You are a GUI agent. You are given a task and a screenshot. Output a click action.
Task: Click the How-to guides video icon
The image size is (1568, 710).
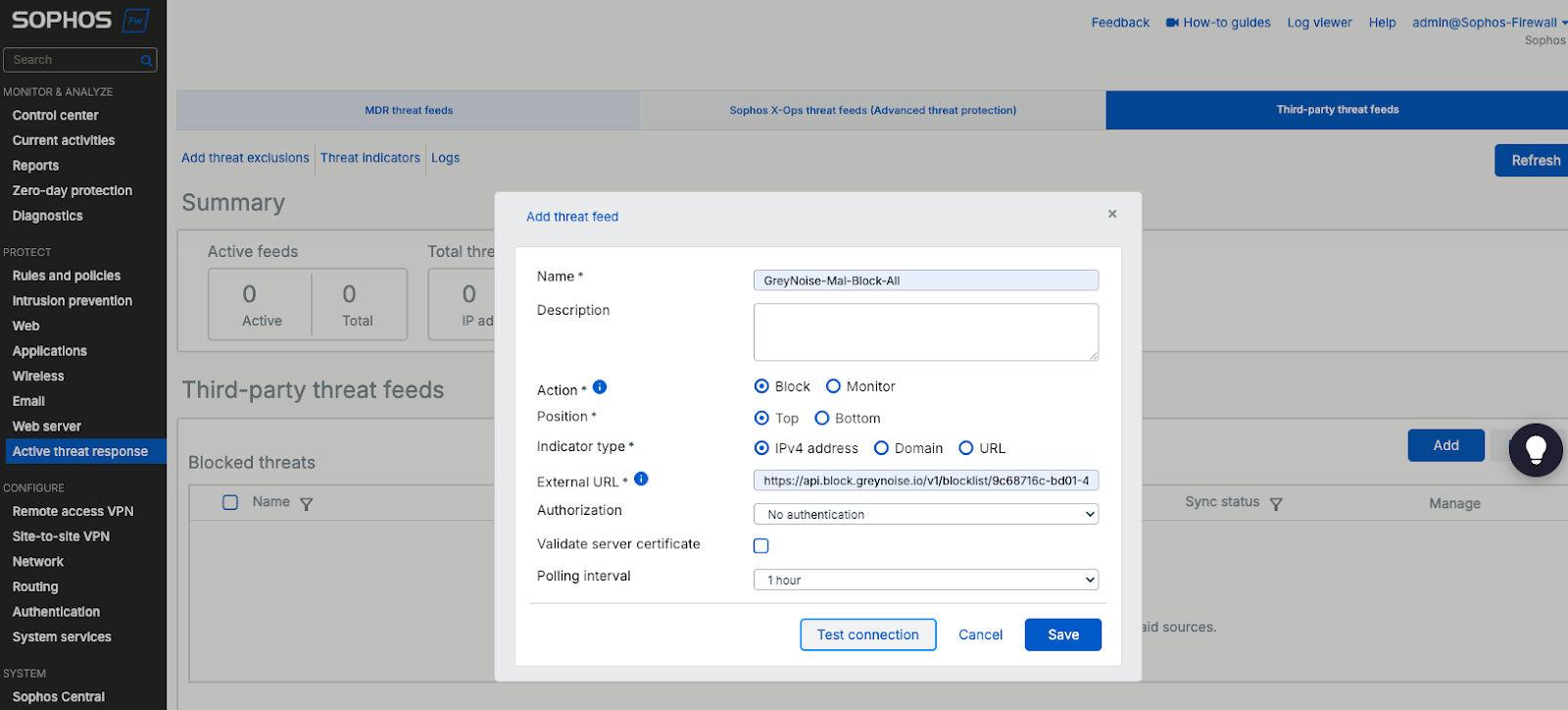[x=1172, y=23]
